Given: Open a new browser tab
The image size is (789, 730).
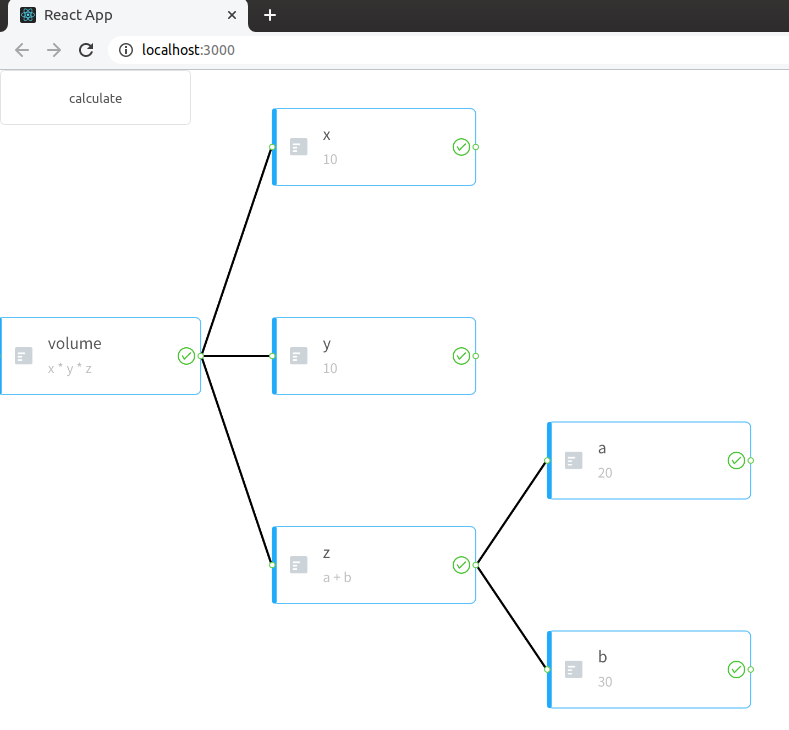Looking at the screenshot, I should point(270,15).
